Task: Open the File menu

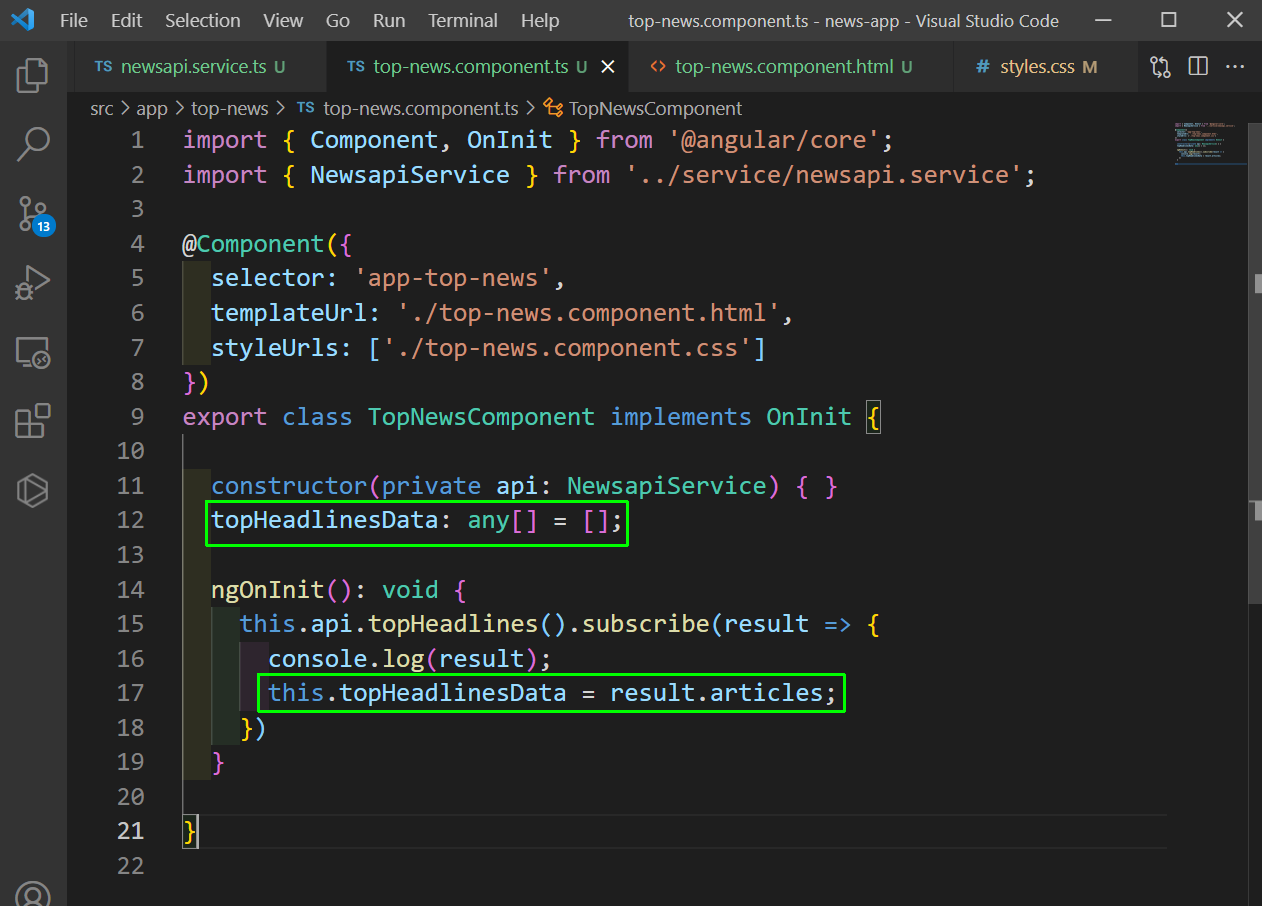Action: tap(73, 20)
